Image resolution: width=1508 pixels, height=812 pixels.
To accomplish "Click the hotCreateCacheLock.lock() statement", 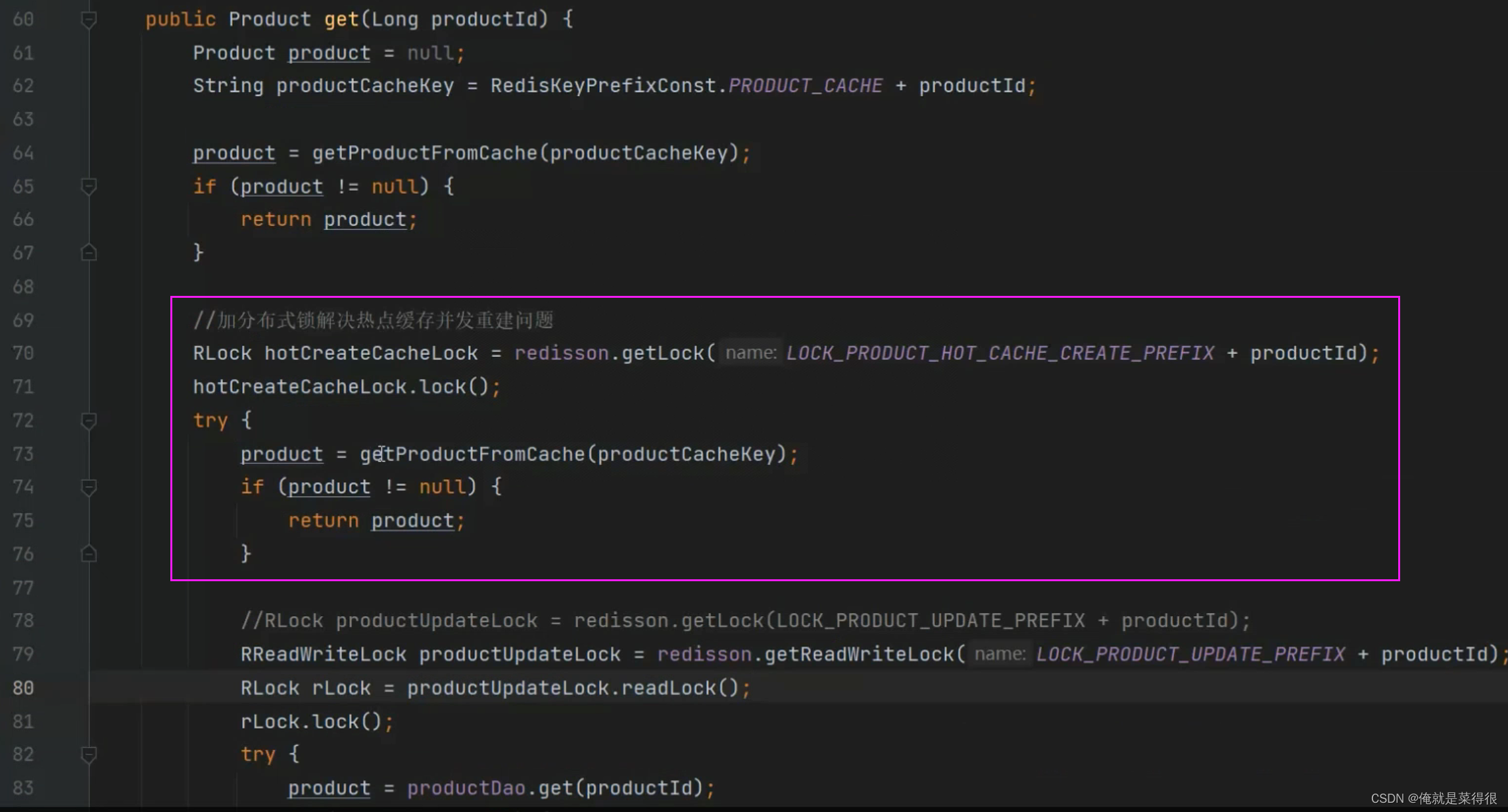I will [x=347, y=387].
